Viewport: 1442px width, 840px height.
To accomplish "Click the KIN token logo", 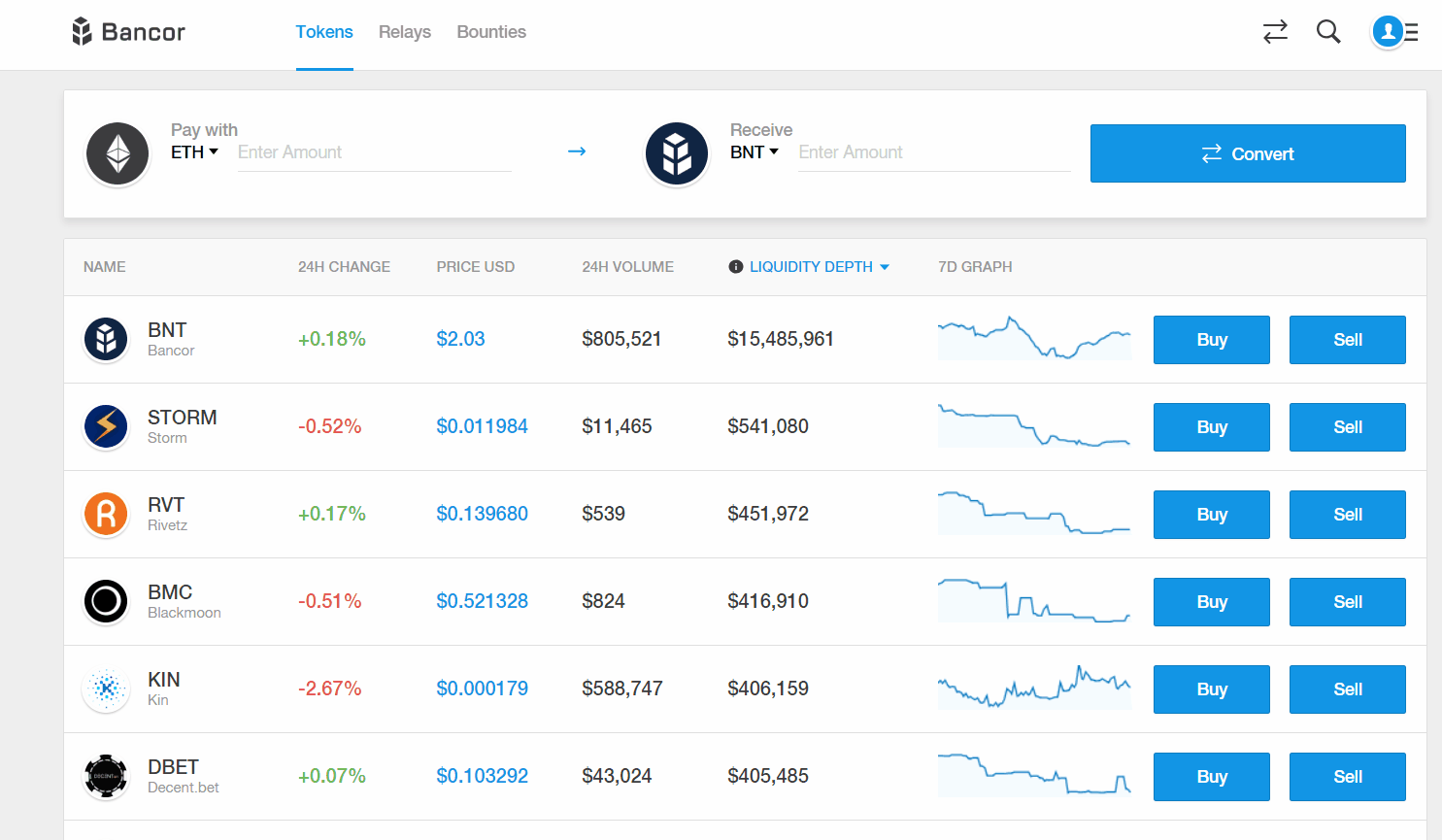I will click(106, 689).
